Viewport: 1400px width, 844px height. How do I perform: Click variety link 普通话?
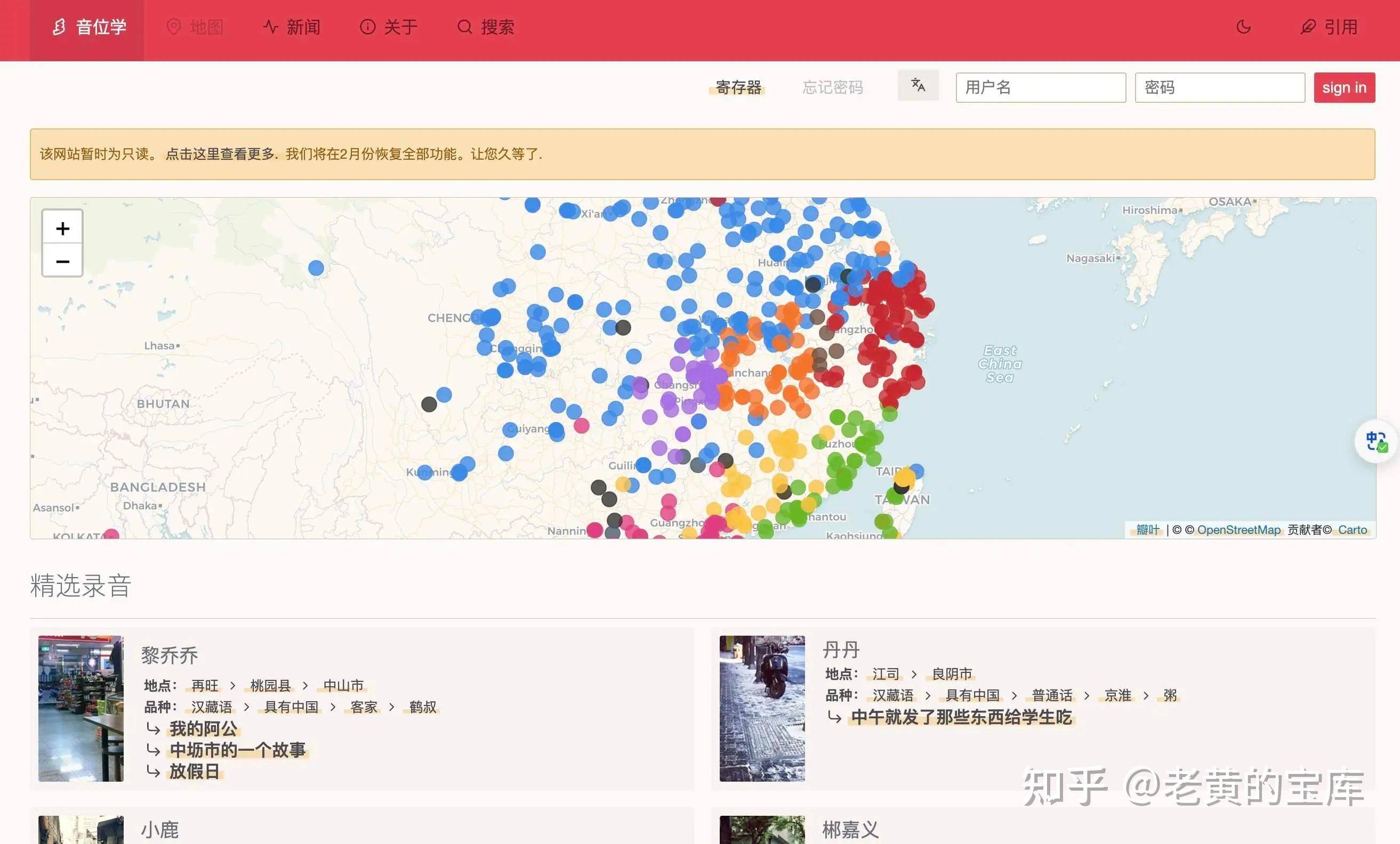pyautogui.click(x=1052, y=695)
